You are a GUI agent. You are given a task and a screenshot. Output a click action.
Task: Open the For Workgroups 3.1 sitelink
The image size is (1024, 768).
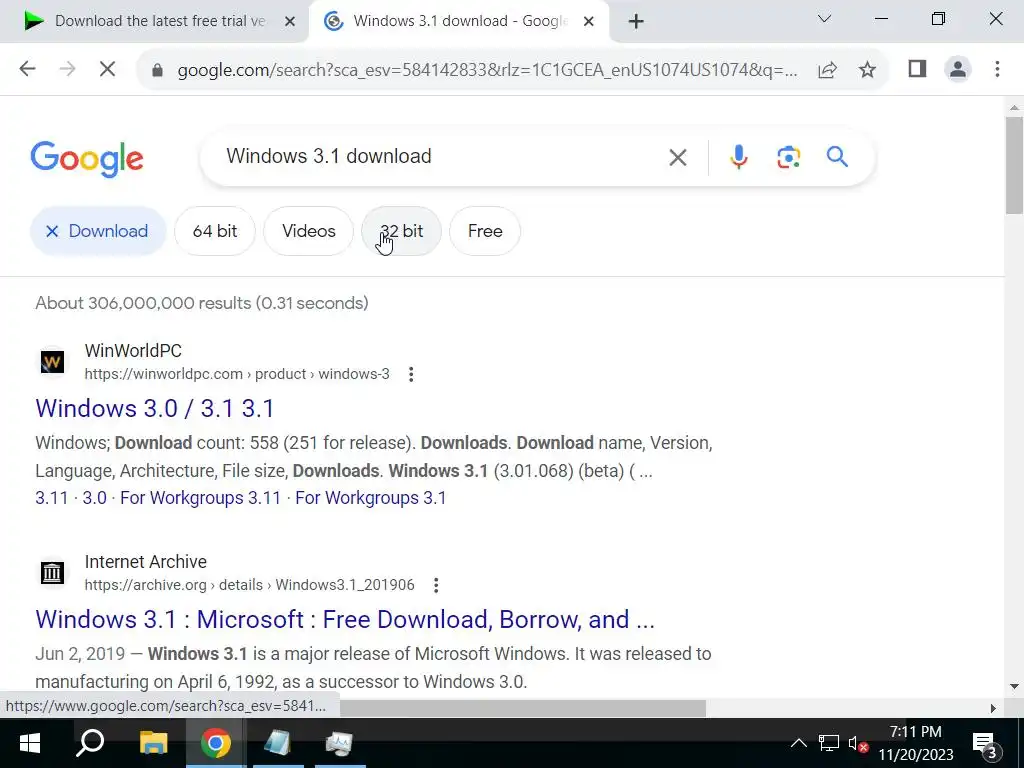click(x=370, y=498)
